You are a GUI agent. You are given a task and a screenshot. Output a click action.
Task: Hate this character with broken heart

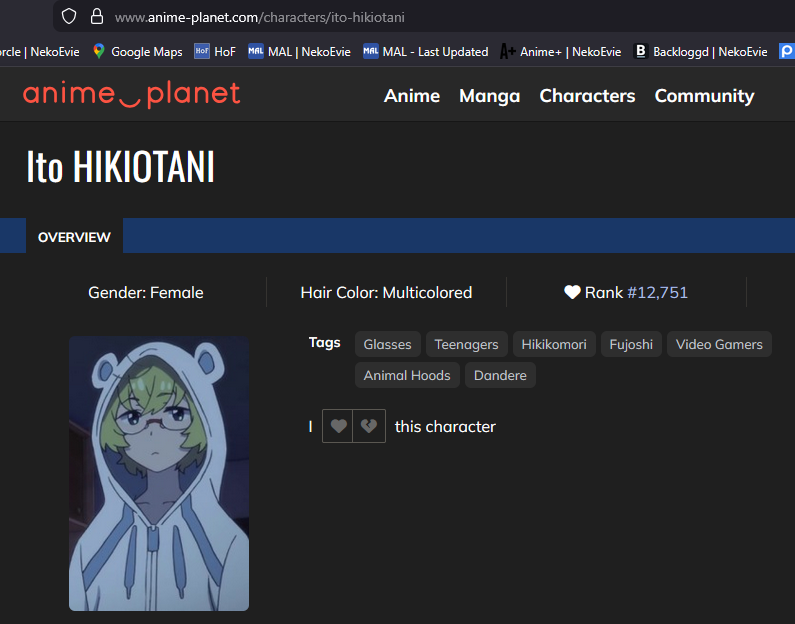coord(369,426)
